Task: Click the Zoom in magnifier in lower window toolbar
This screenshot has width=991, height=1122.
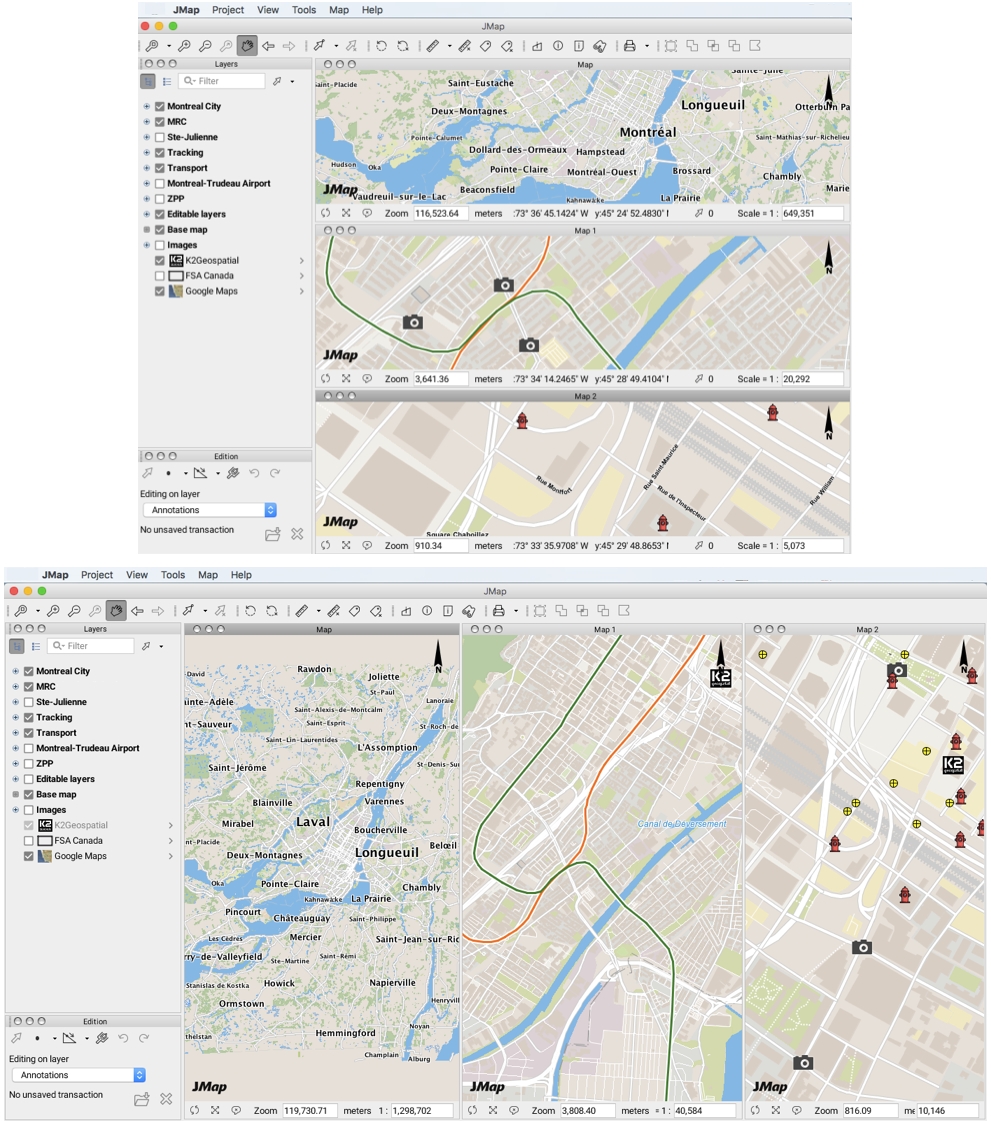Action: [x=54, y=610]
